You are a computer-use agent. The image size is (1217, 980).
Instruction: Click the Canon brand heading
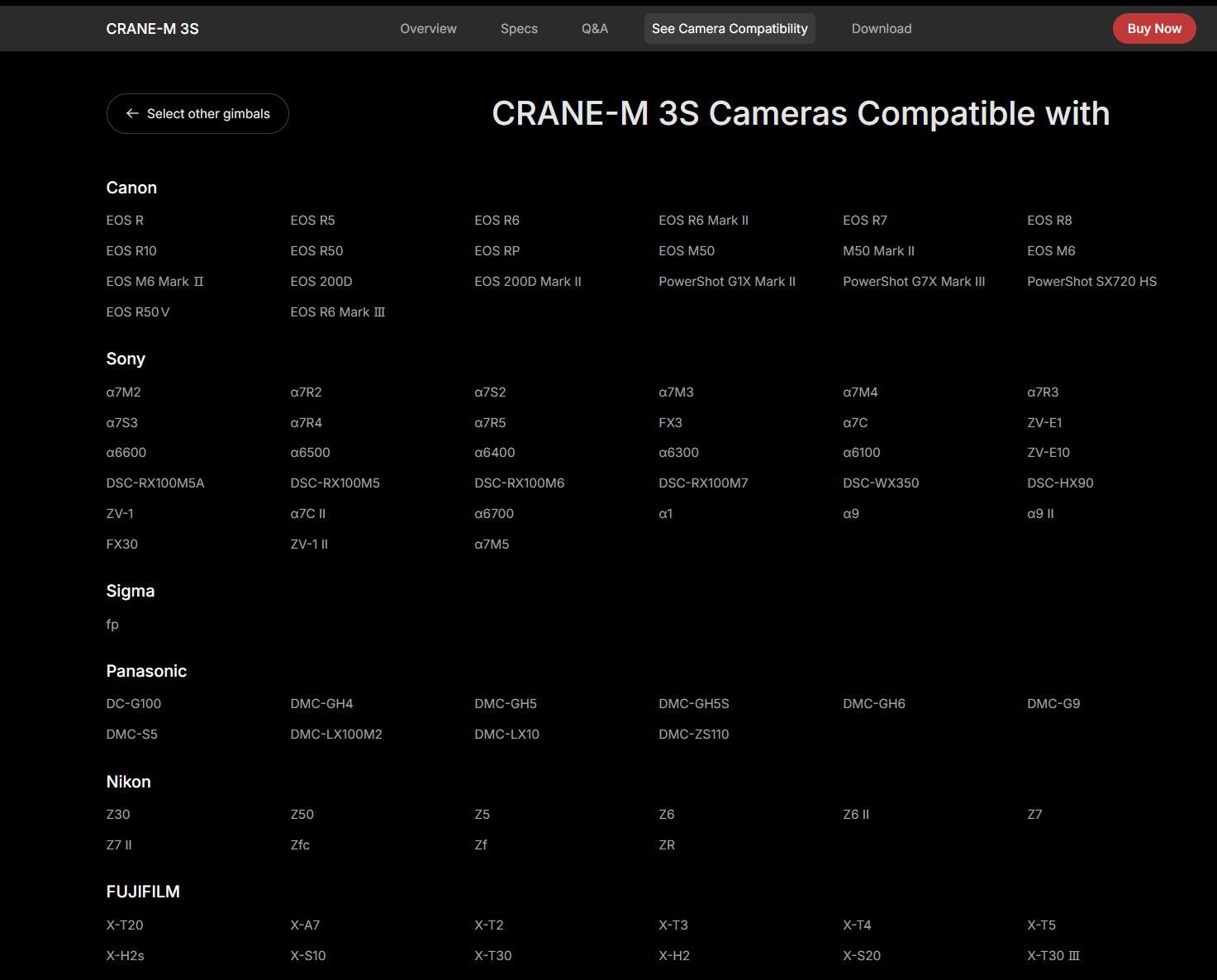point(131,188)
